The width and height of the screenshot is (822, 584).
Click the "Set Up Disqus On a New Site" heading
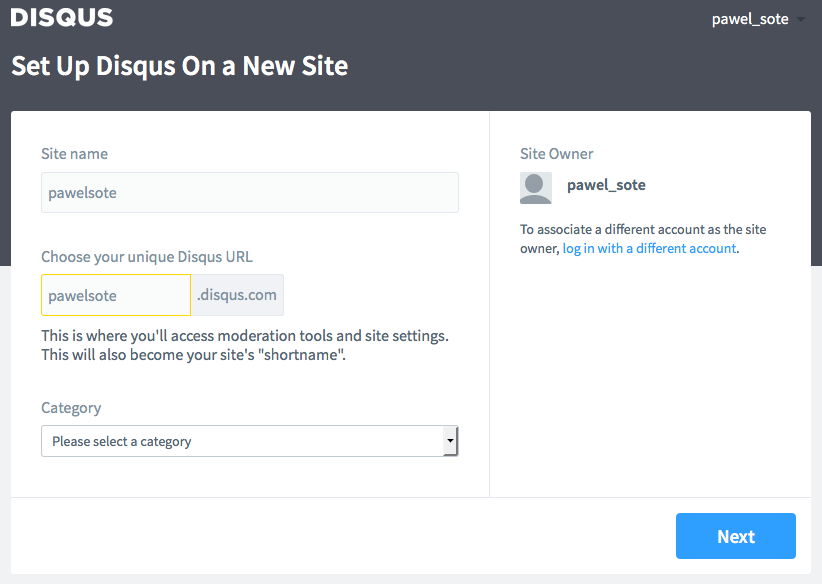(180, 66)
